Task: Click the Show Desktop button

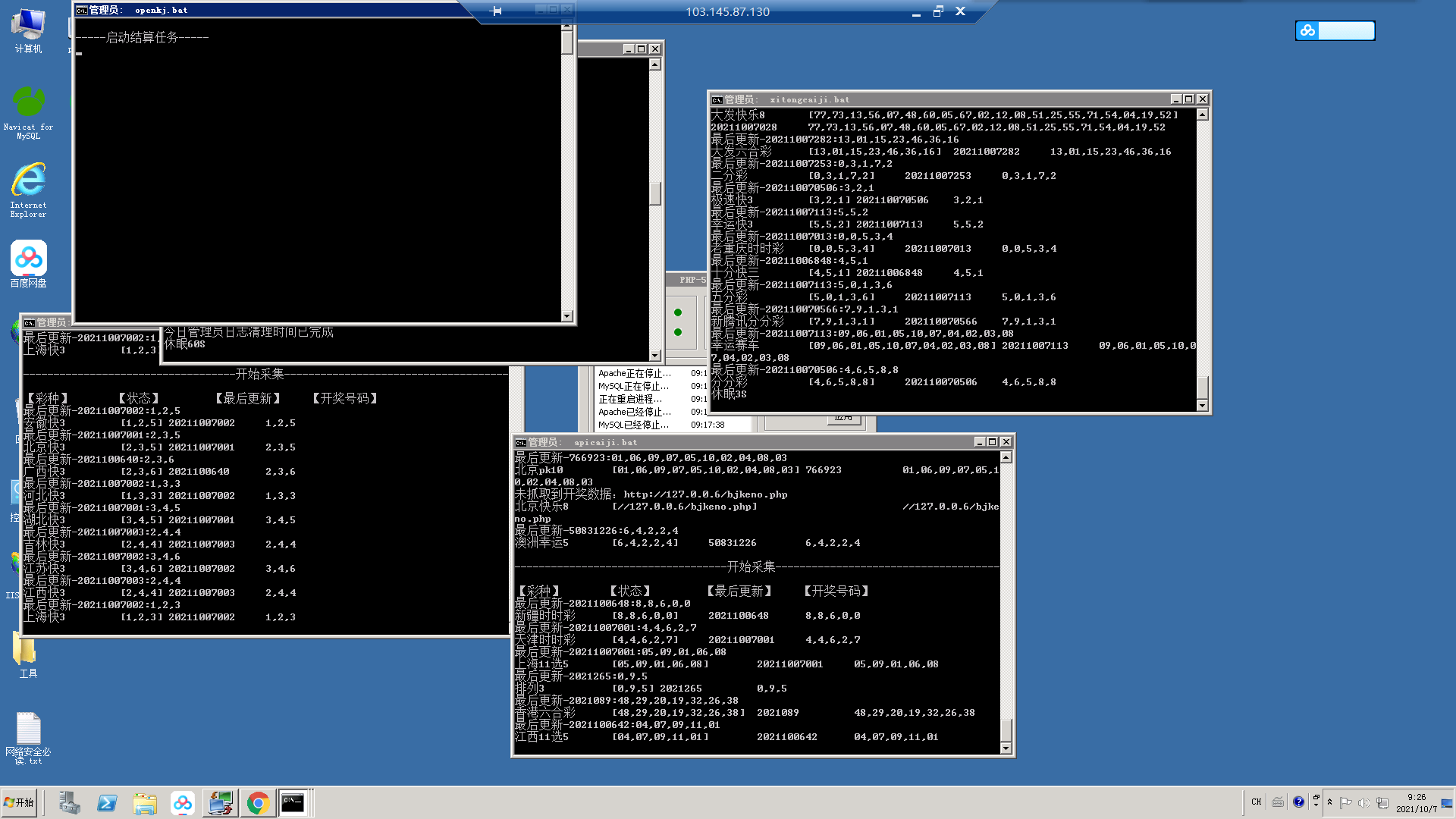Action: [1448, 803]
